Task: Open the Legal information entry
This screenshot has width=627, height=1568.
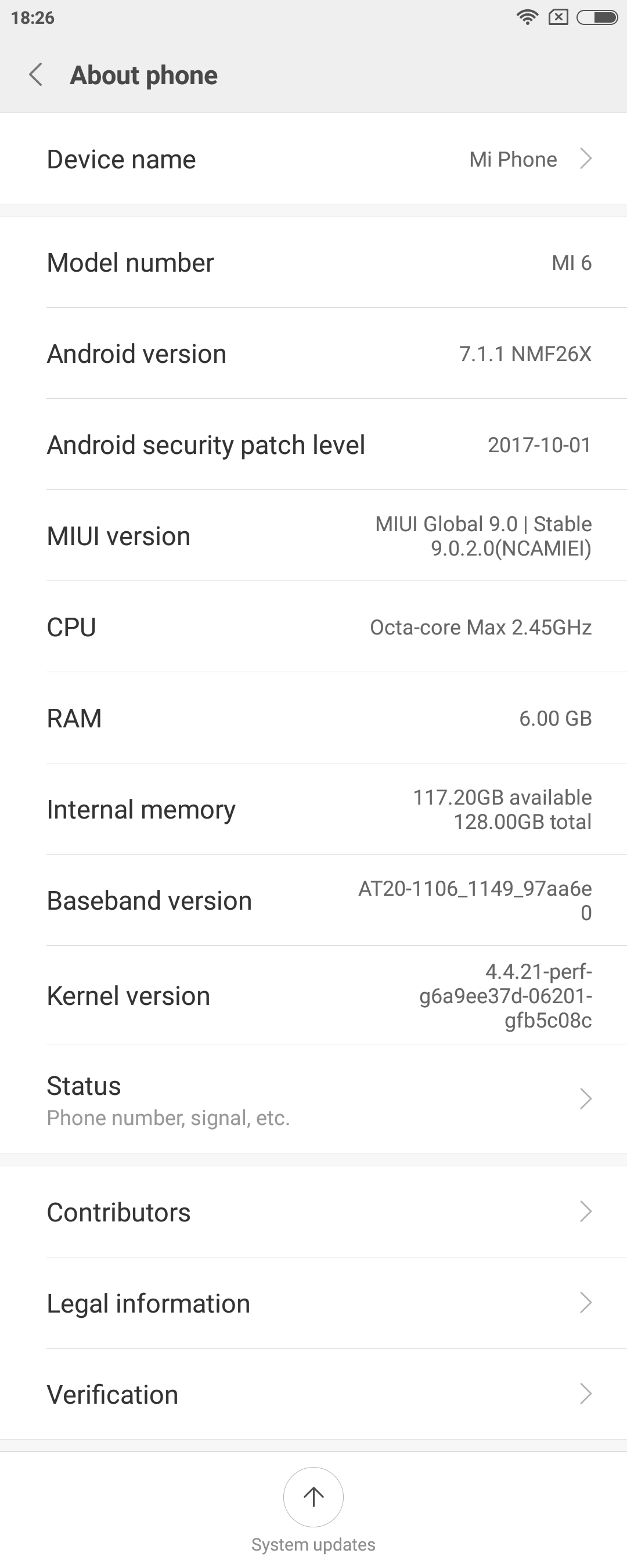Action: pos(149,1303)
